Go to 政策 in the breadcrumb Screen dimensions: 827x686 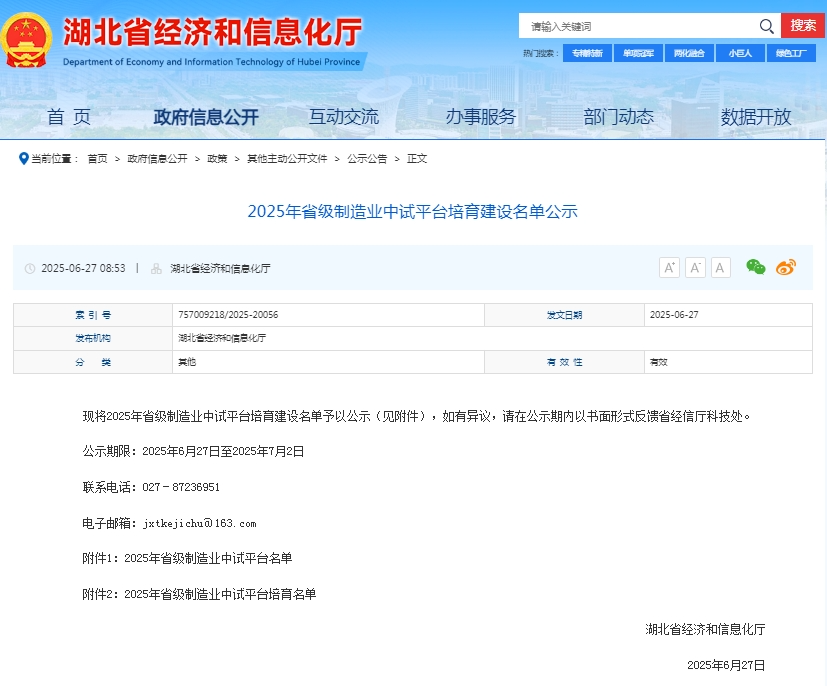[217, 159]
